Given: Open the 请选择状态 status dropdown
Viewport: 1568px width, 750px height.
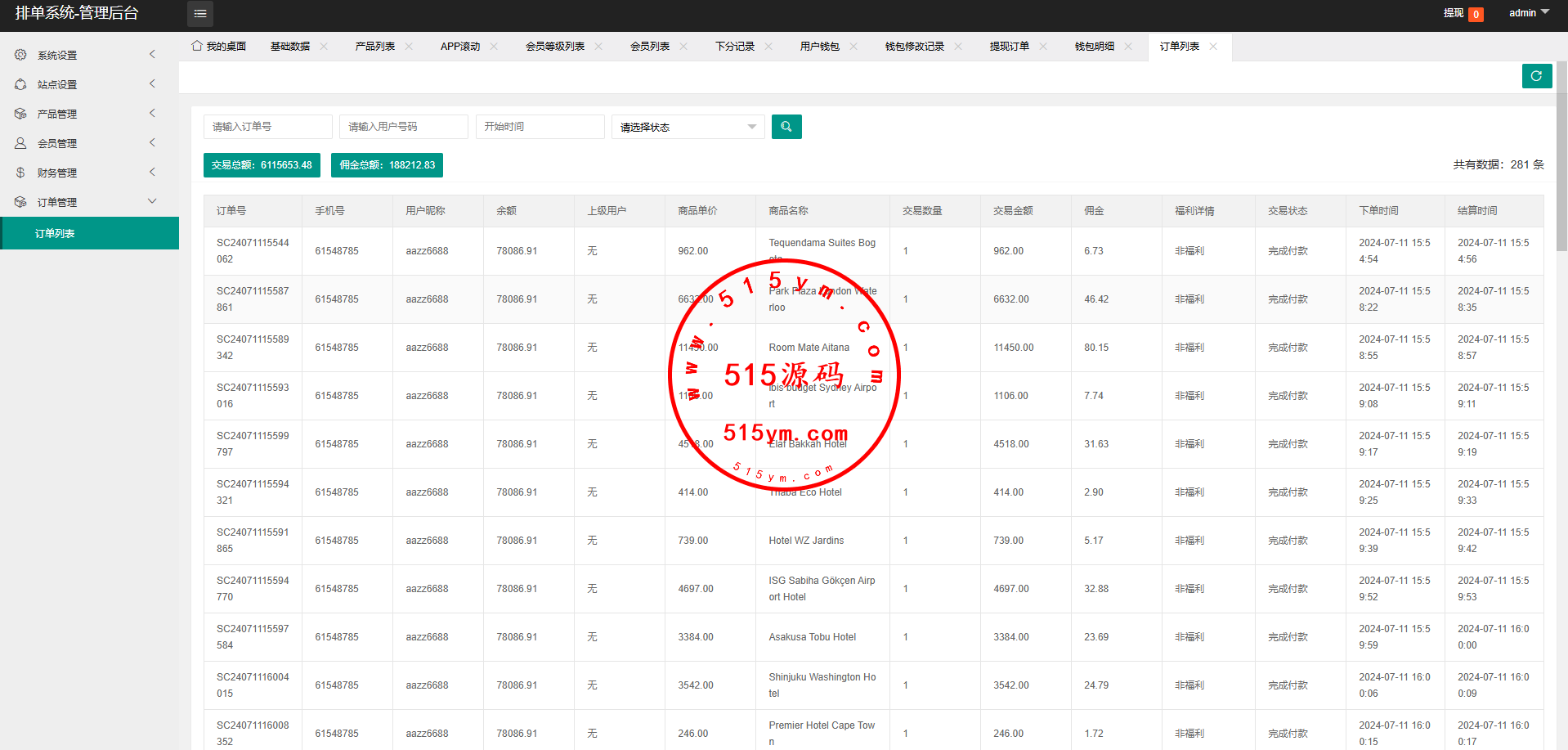Looking at the screenshot, I should (x=688, y=127).
